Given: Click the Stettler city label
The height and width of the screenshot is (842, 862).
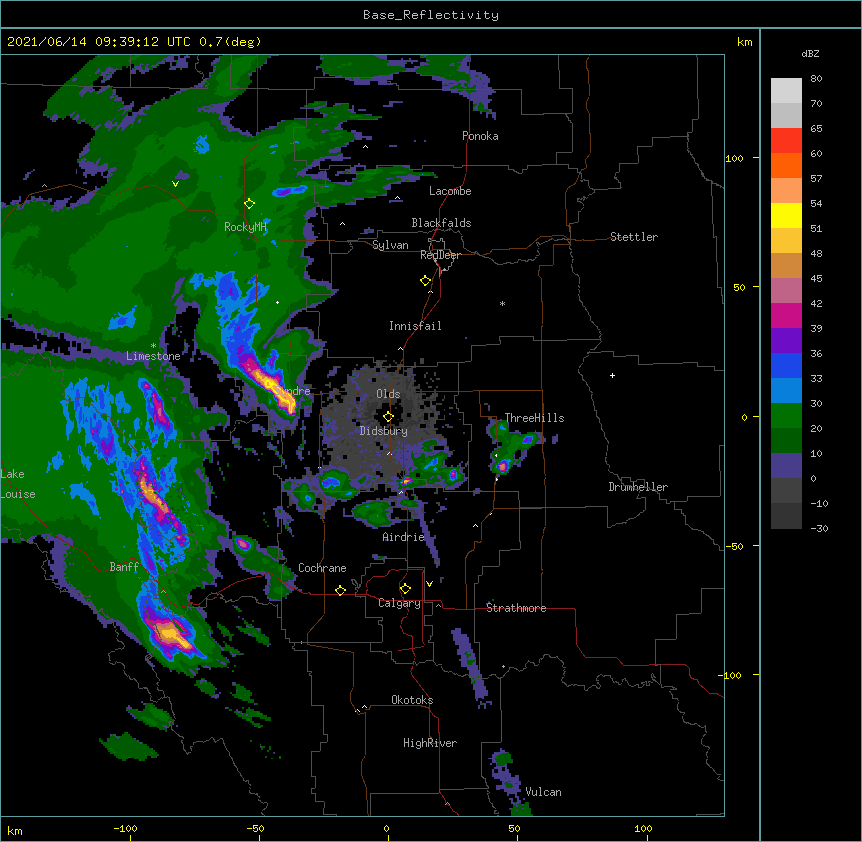Looking at the screenshot, I should click(634, 237).
